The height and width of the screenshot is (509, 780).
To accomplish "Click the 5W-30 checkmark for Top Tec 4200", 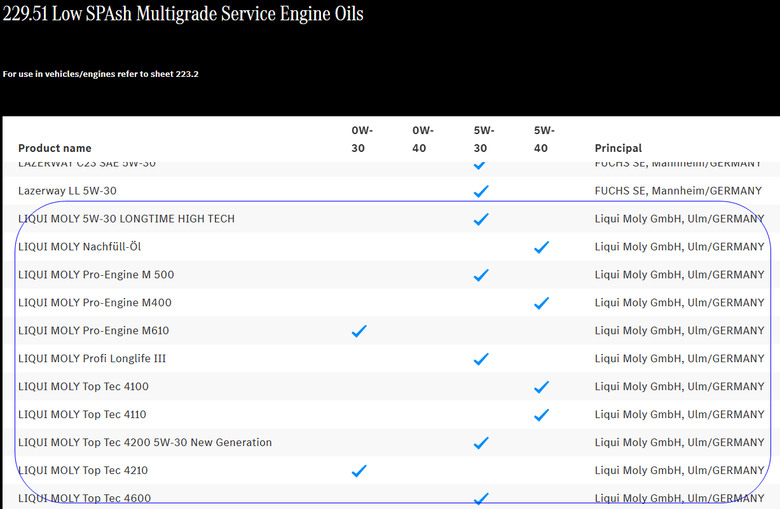I will click(481, 442).
